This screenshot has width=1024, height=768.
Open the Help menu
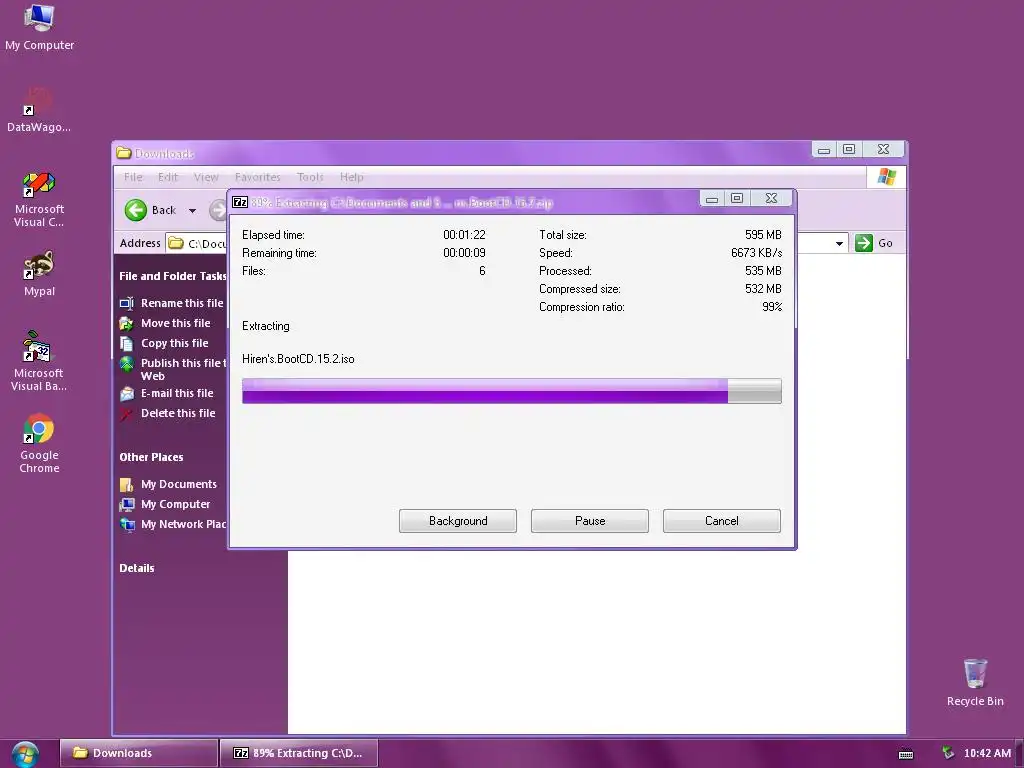pos(351,177)
